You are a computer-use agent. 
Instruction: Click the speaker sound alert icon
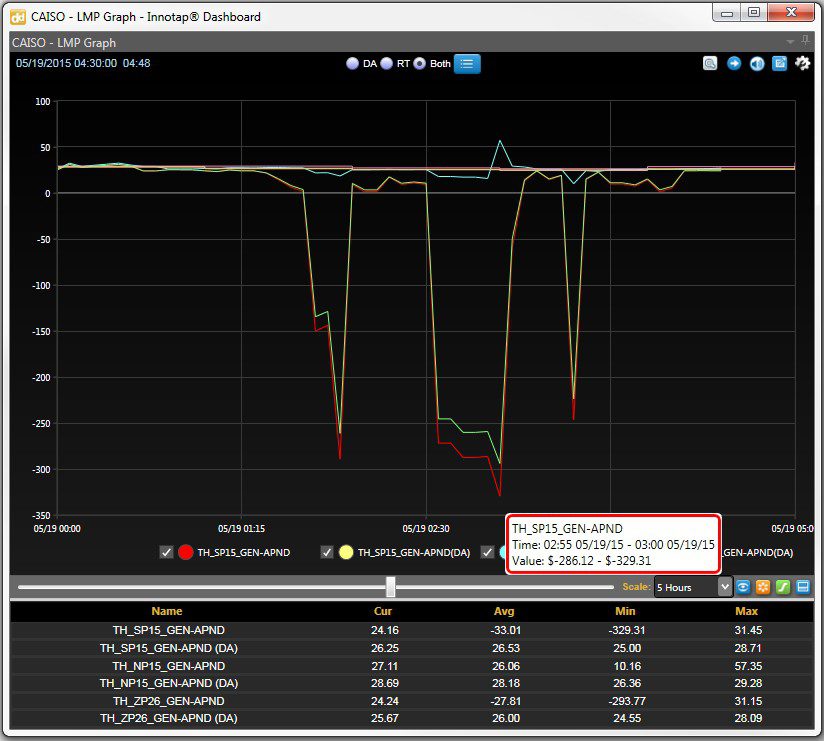tap(757, 64)
